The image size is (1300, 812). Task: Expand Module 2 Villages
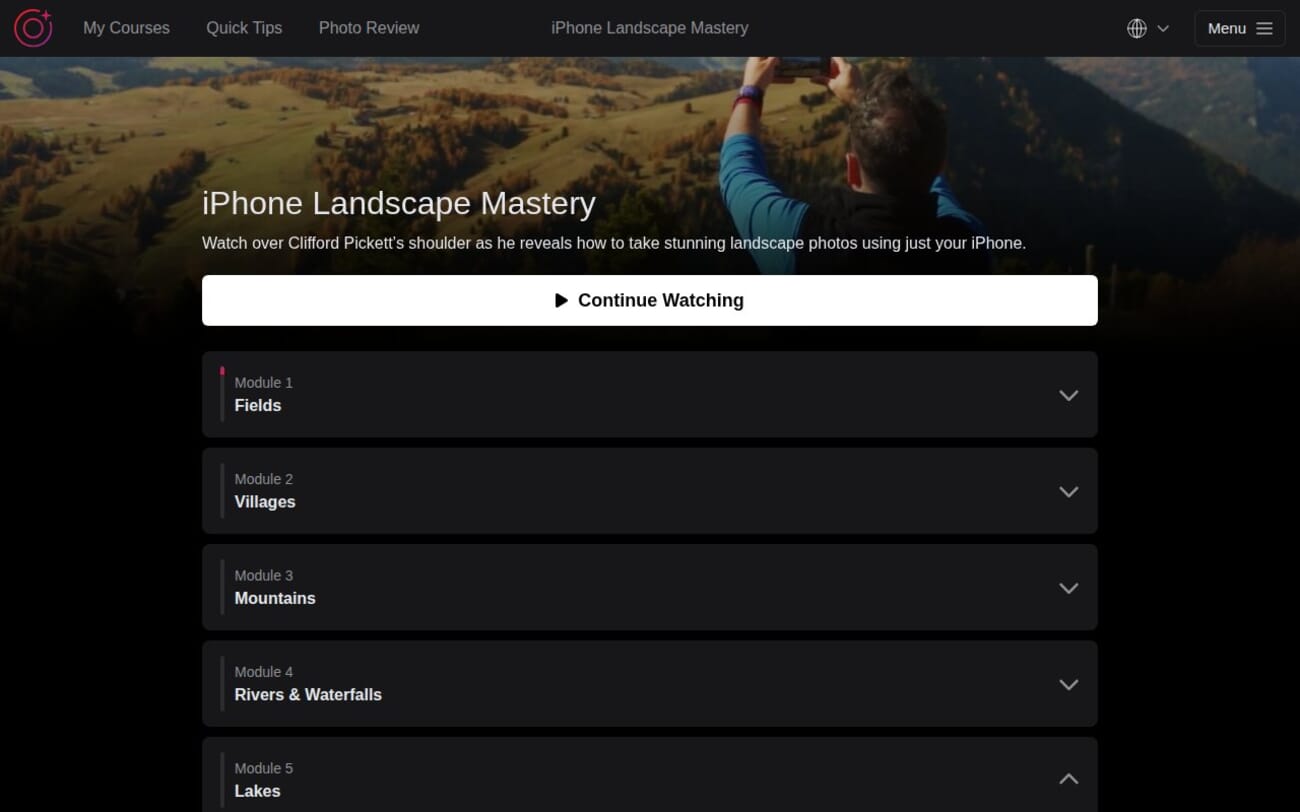click(1068, 491)
